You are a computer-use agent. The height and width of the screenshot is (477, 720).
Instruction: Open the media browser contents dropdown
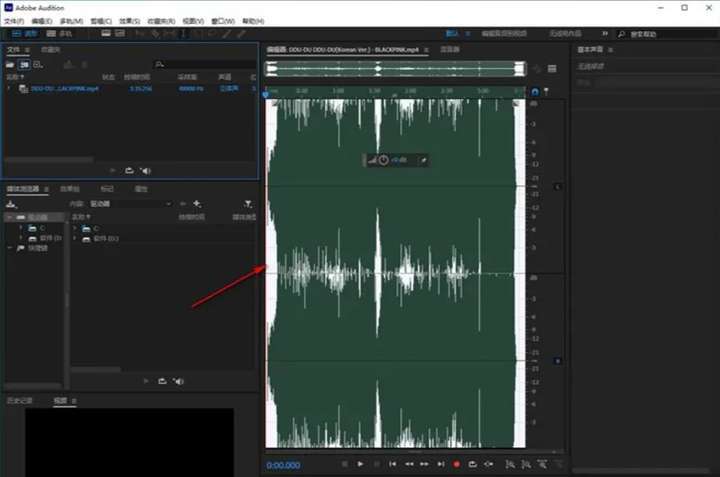click(131, 204)
